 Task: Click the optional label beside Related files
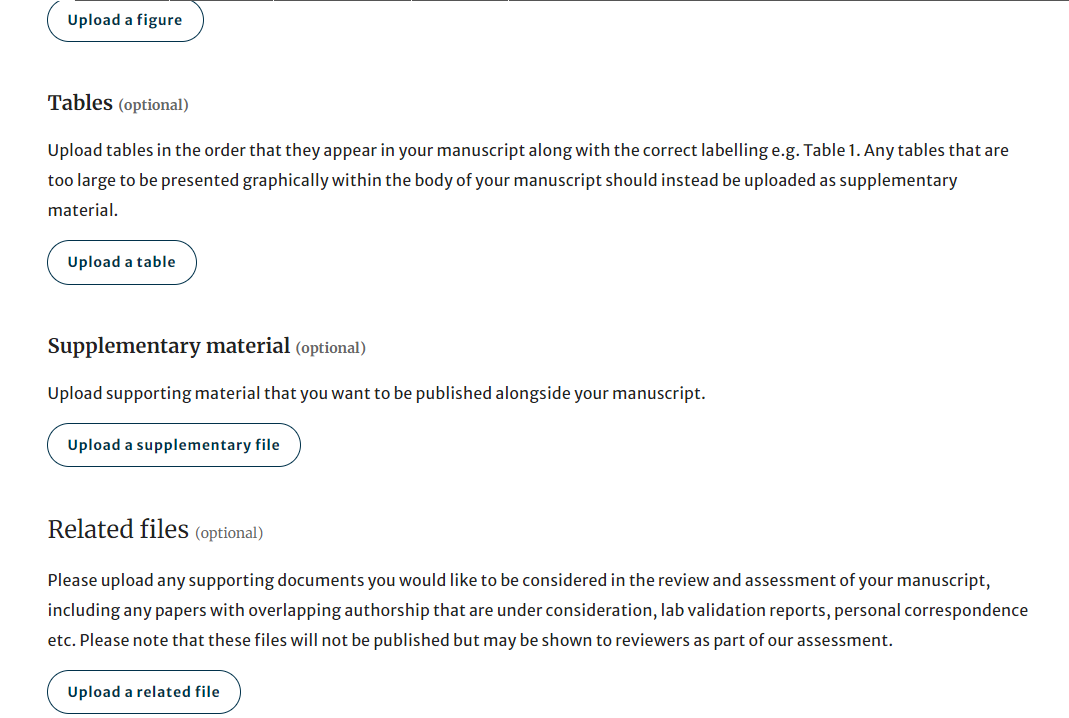coord(229,533)
